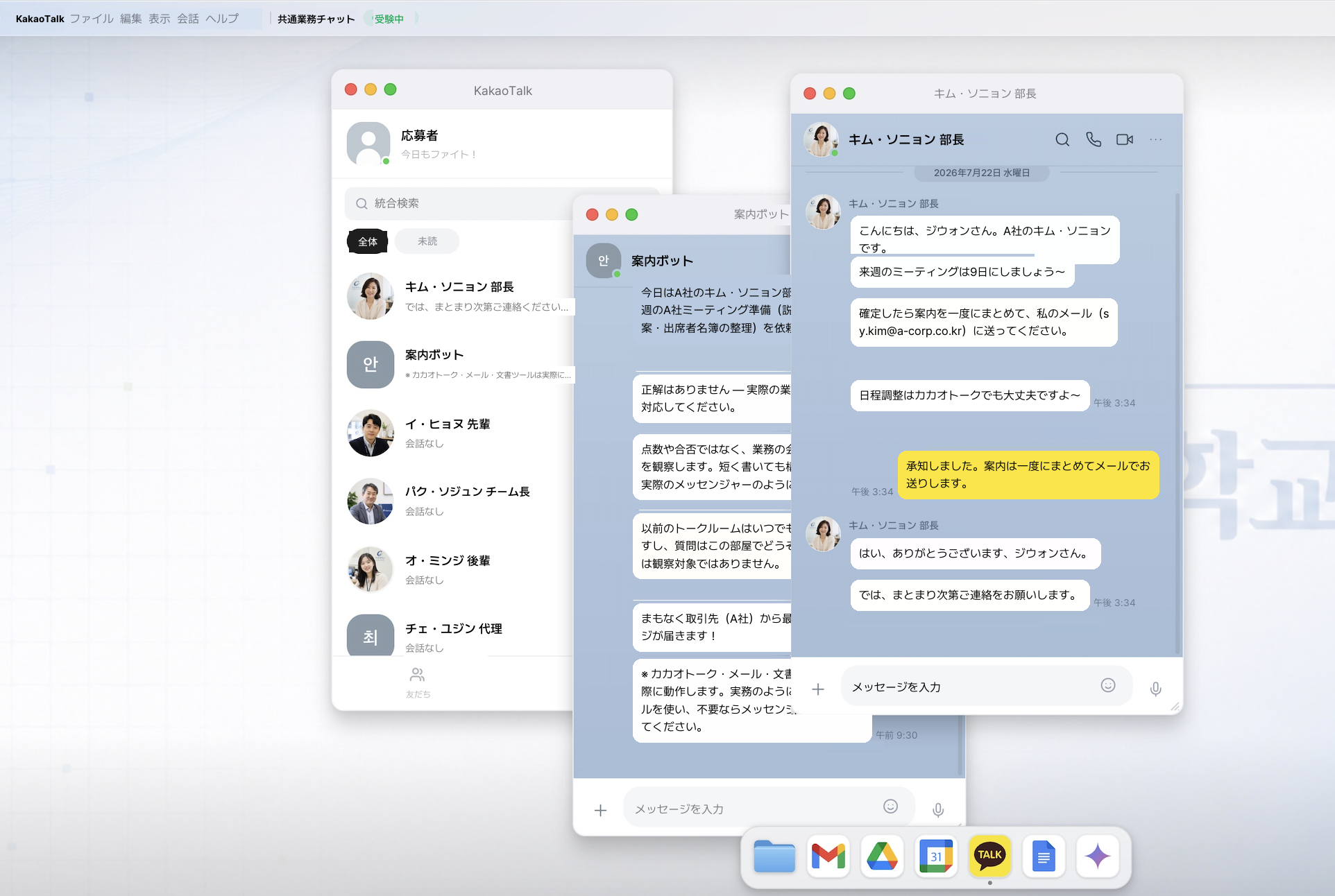This screenshot has height=896, width=1335.
Task: Click the resize grip of Kim Soyeon chat window
Action: (1175, 707)
